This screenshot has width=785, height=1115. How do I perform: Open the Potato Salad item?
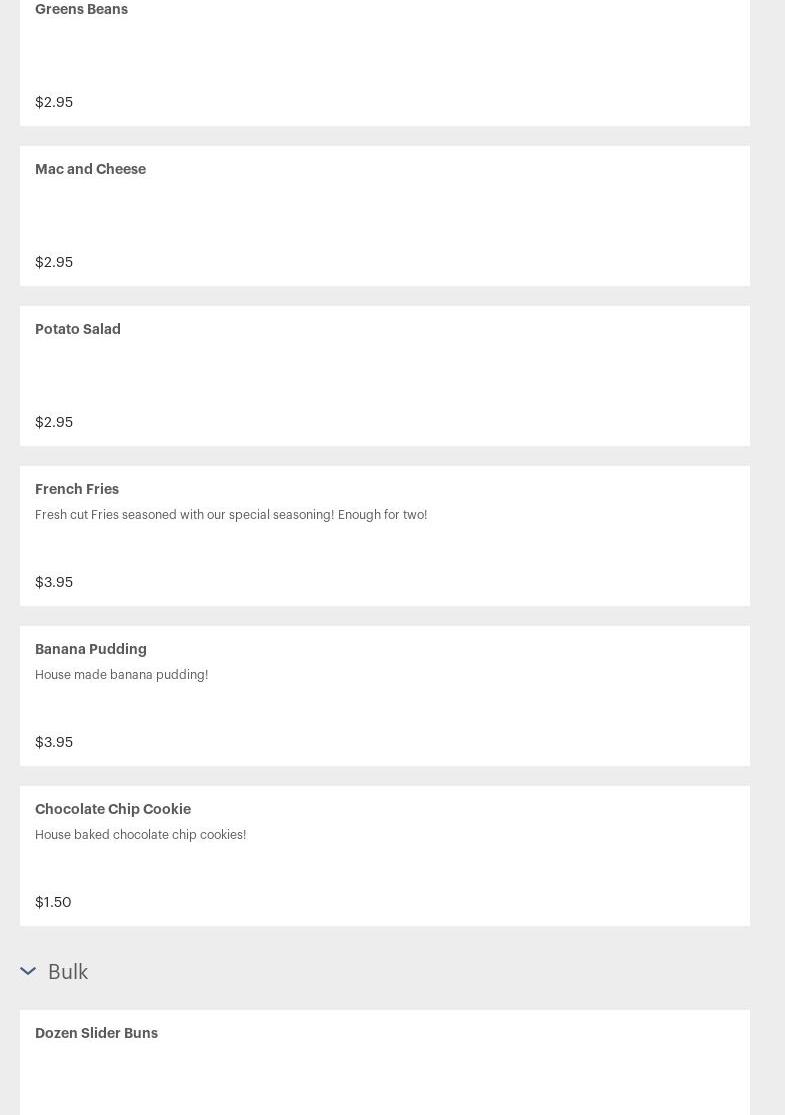tap(78, 329)
